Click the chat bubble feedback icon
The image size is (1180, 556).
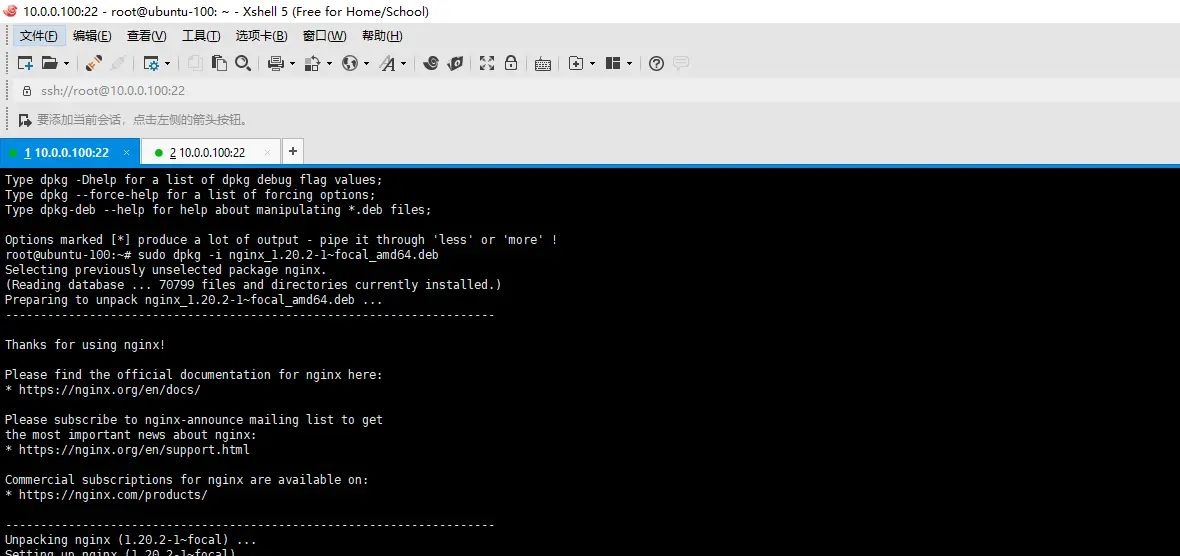click(680, 63)
